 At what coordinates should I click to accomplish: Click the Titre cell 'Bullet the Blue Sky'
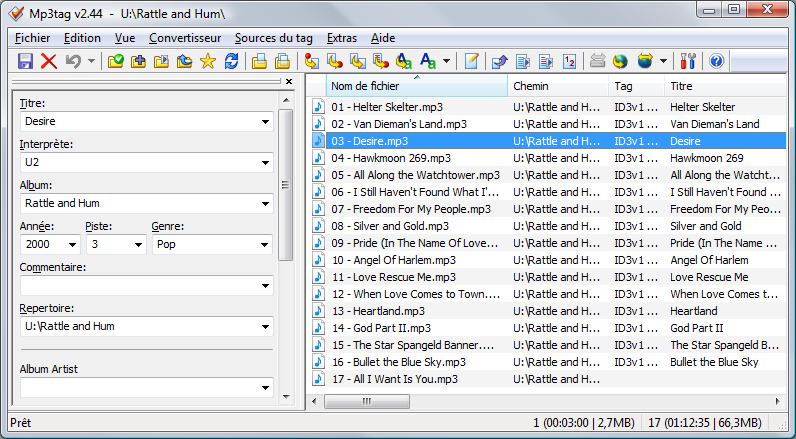(714, 362)
